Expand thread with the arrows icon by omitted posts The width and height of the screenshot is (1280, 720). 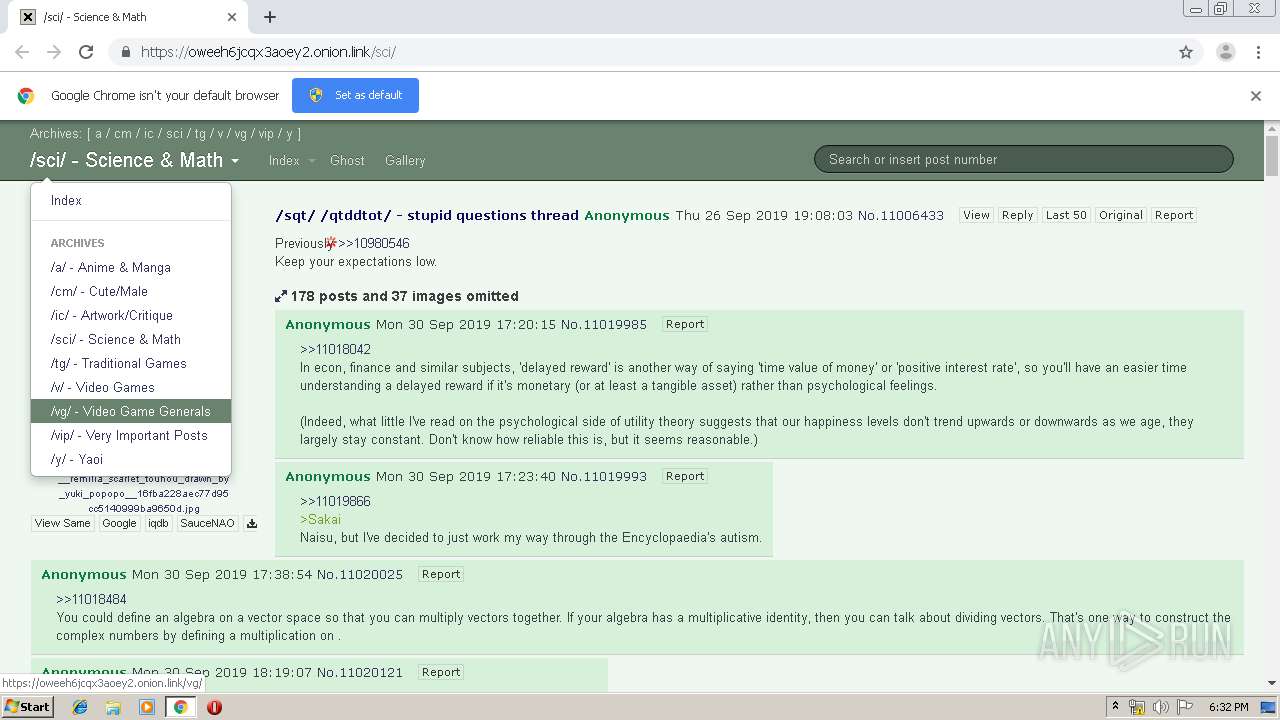click(281, 297)
